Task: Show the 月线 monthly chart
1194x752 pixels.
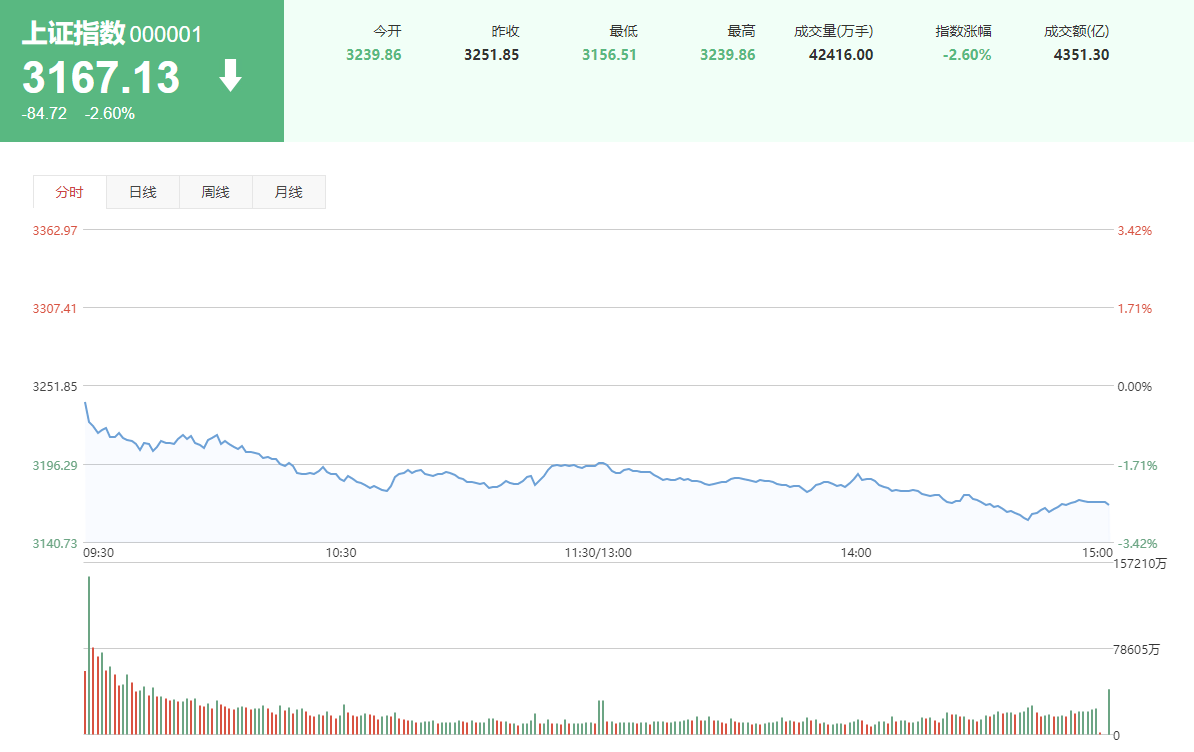Action: pos(289,192)
